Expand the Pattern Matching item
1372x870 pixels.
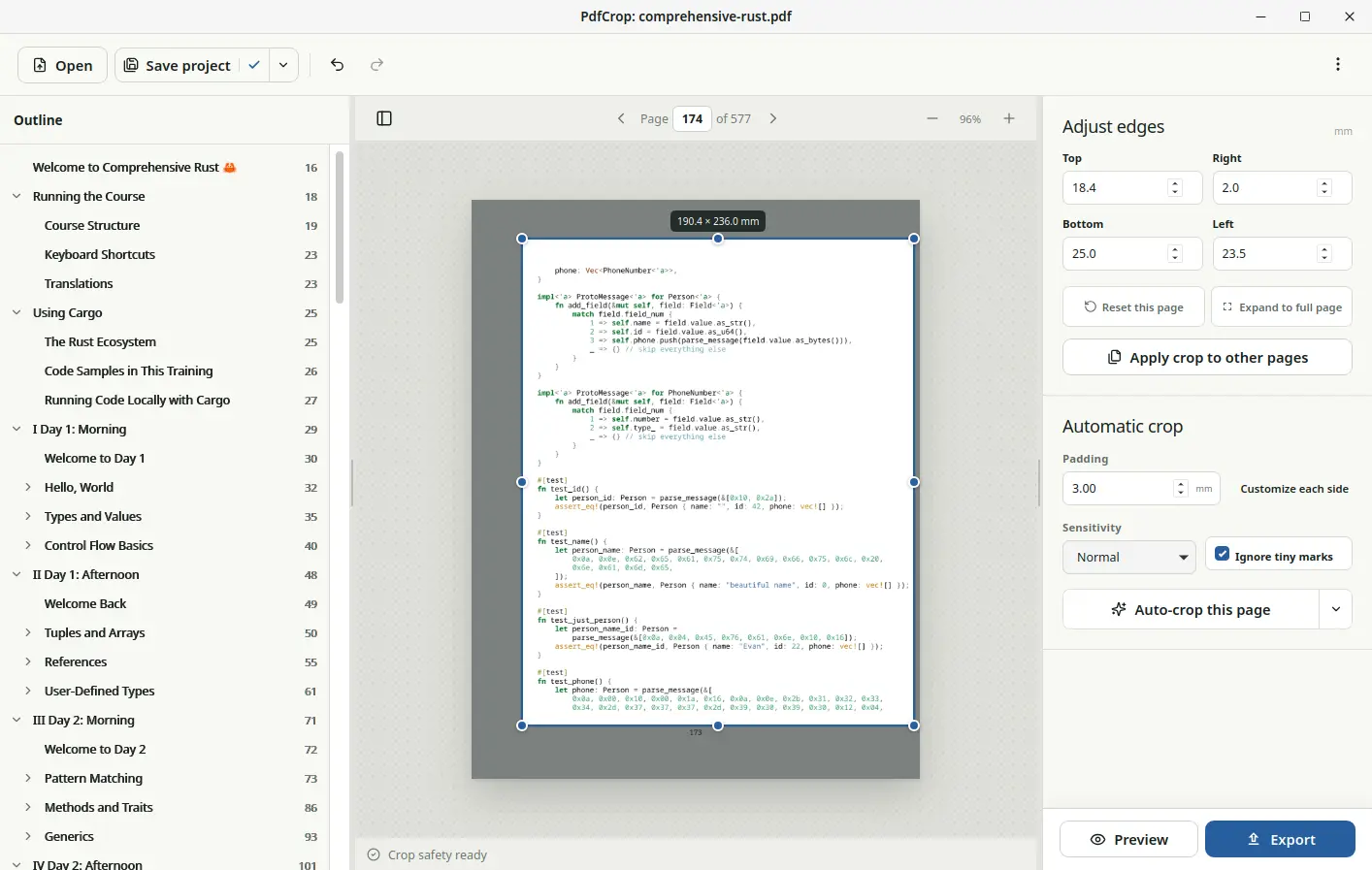pyautogui.click(x=28, y=778)
